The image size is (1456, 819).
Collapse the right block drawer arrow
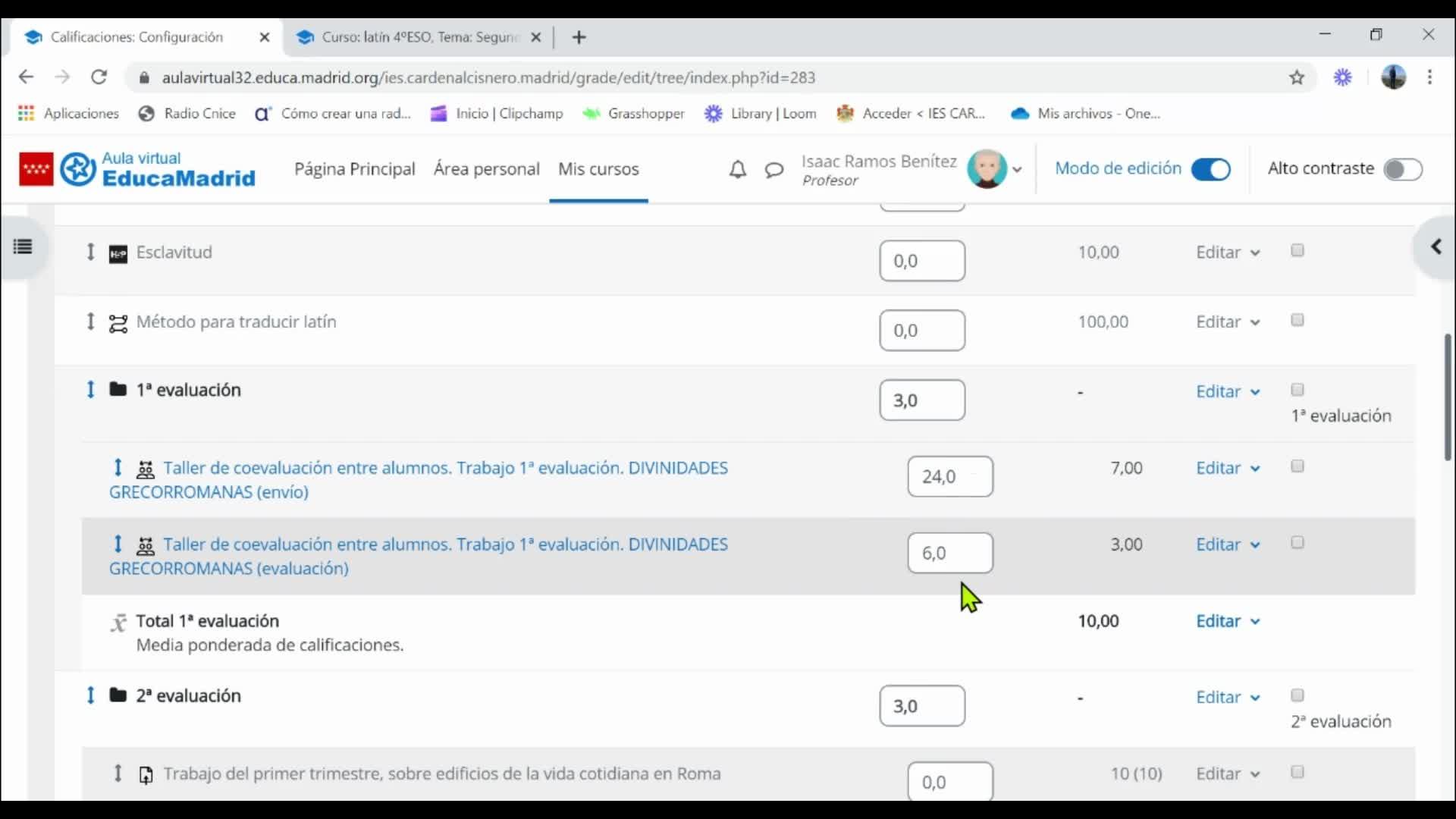(x=1436, y=246)
